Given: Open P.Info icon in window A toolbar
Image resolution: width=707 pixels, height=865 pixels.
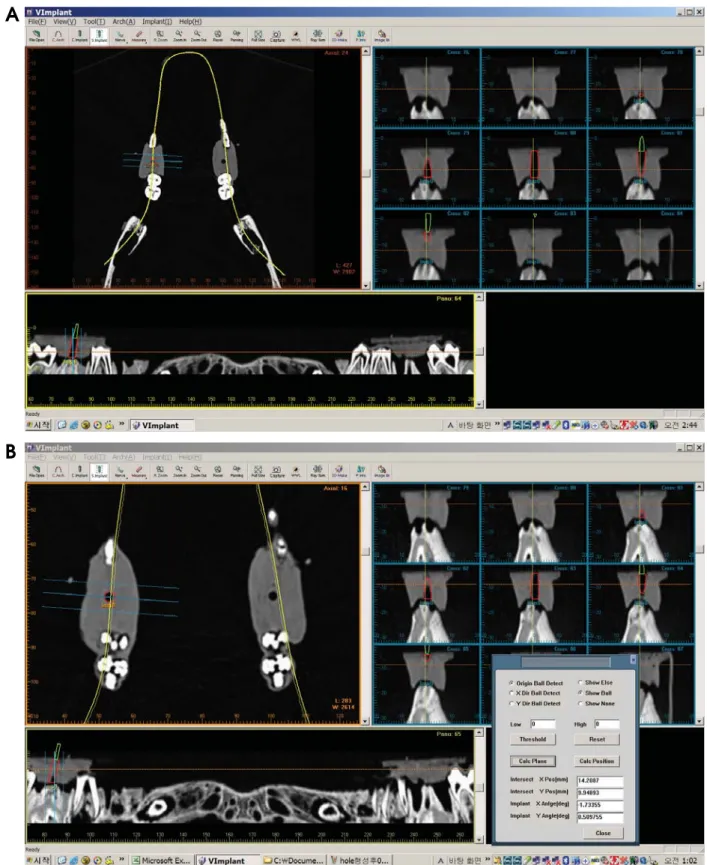Looking at the screenshot, I should click(361, 36).
